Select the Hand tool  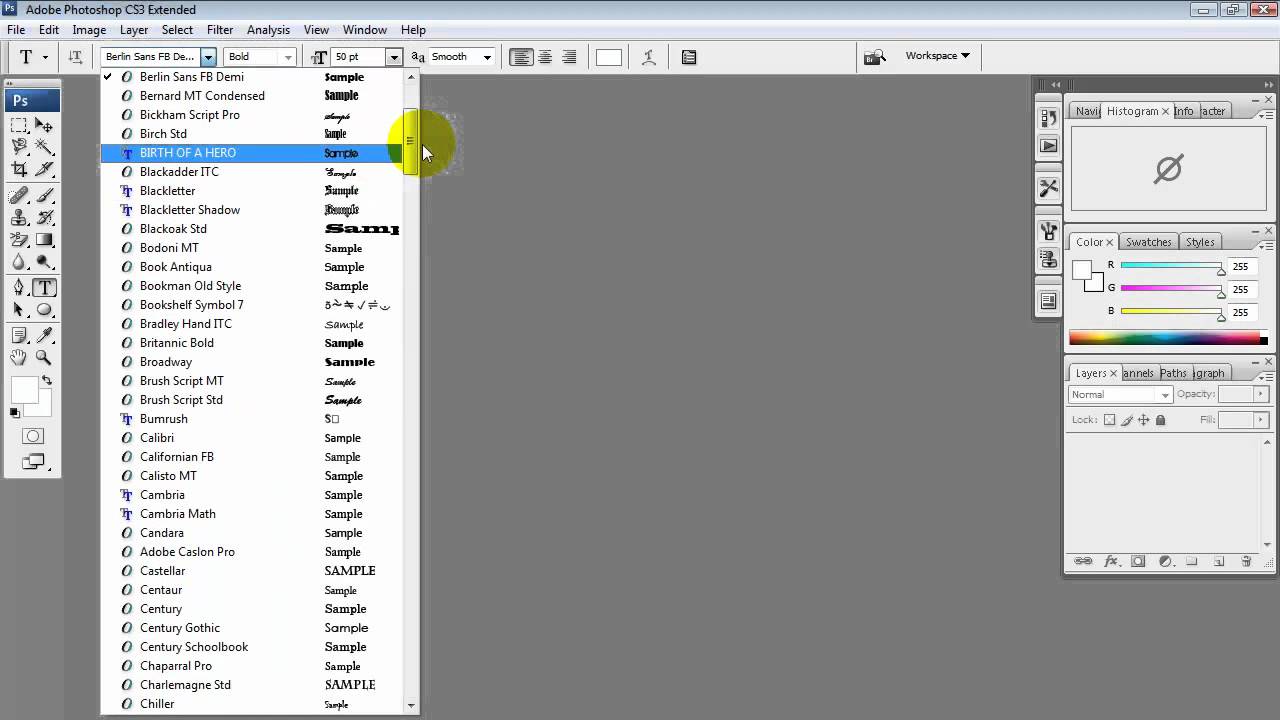(x=19, y=357)
